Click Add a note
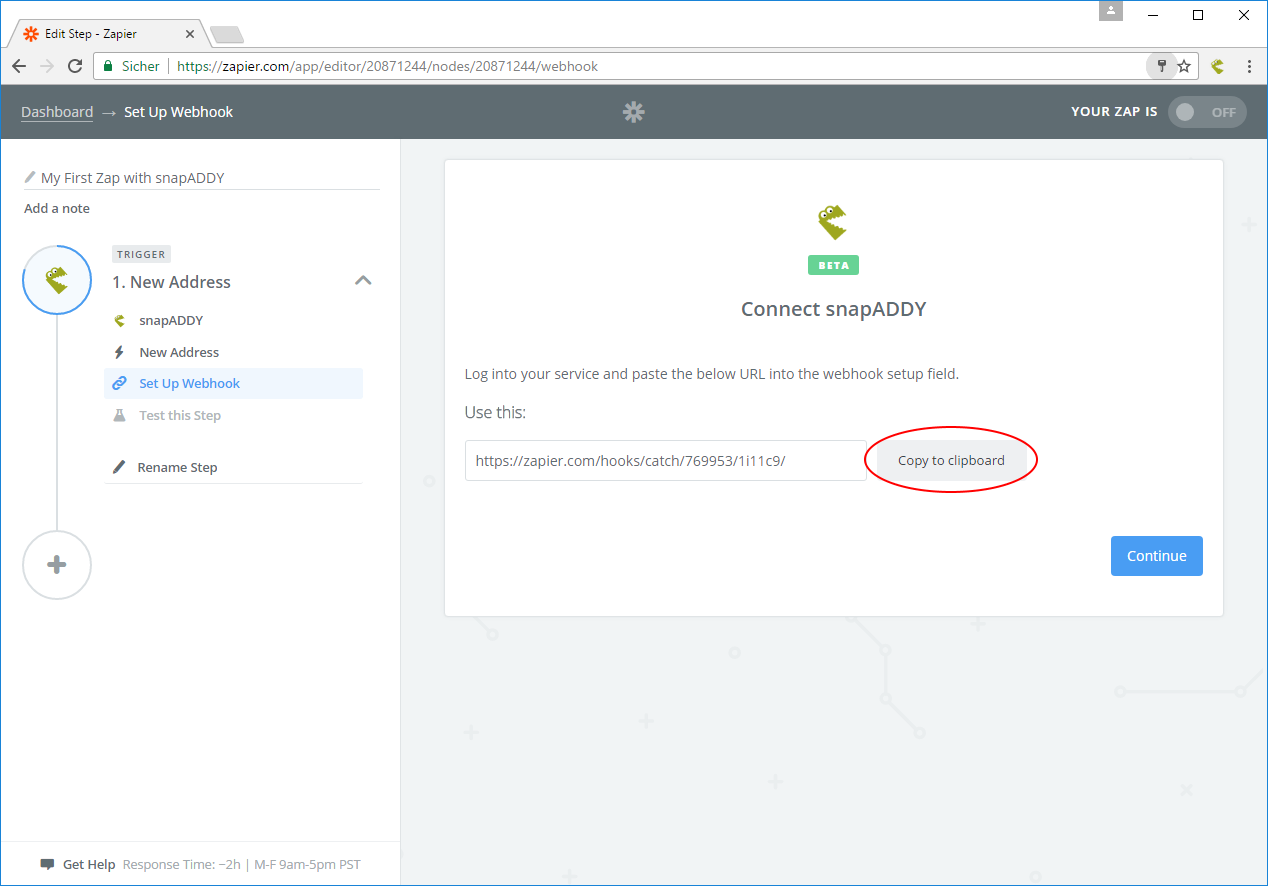Screen dimensions: 1268x886 [57, 208]
